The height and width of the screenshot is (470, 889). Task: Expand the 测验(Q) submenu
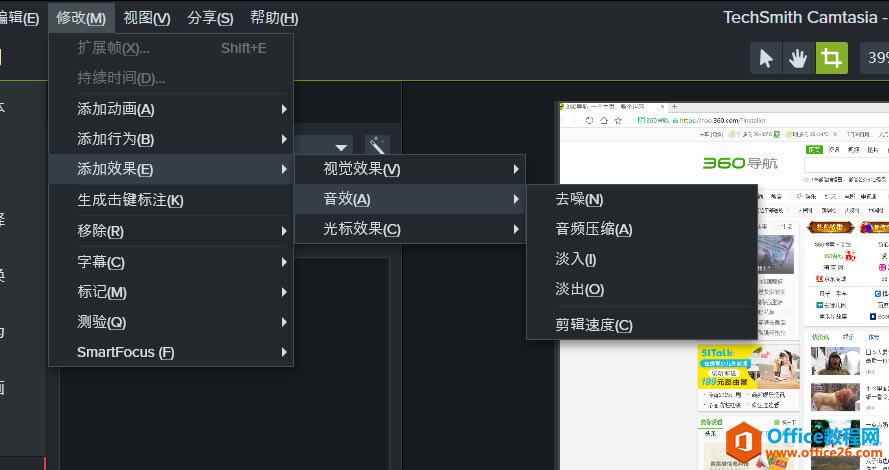pos(171,322)
